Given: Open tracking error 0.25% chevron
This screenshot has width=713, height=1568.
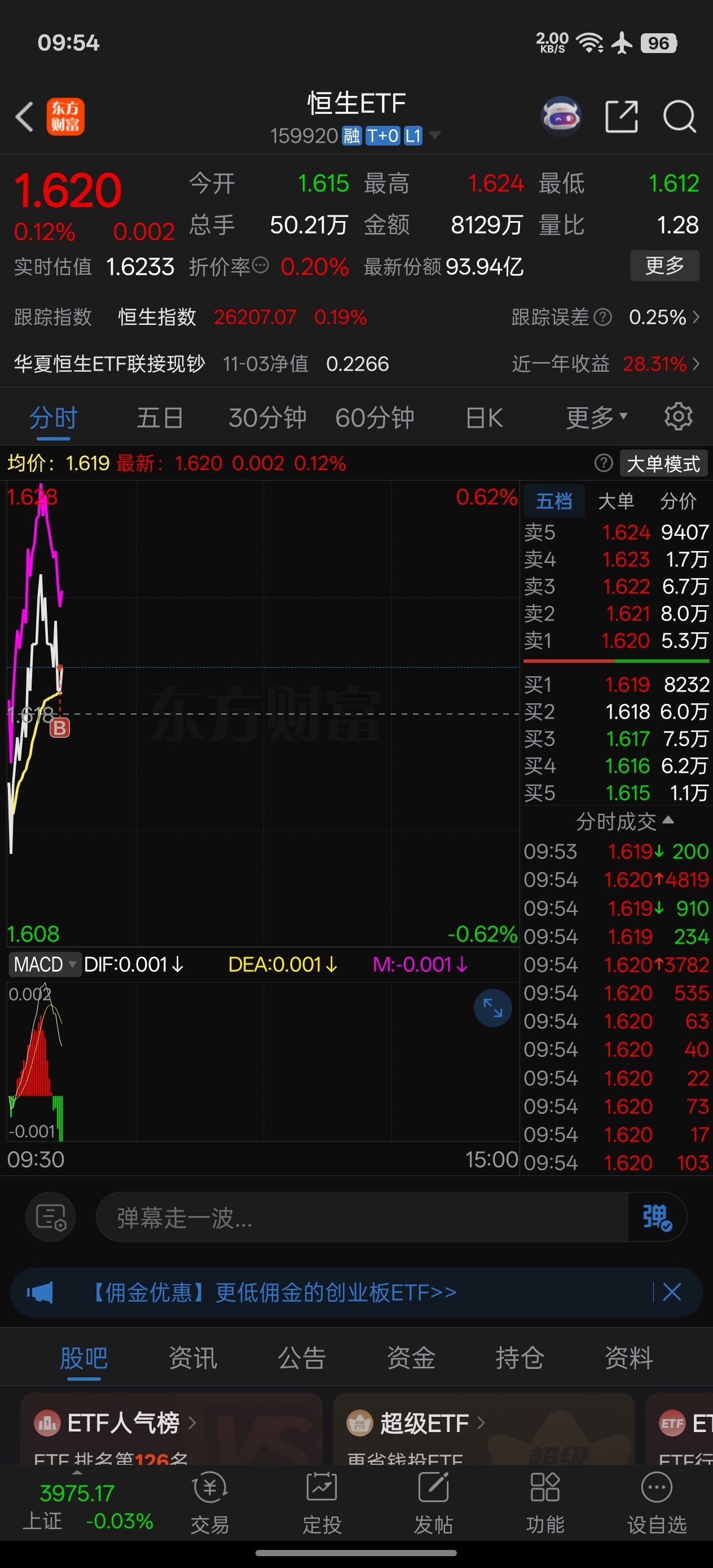Looking at the screenshot, I should point(696,317).
